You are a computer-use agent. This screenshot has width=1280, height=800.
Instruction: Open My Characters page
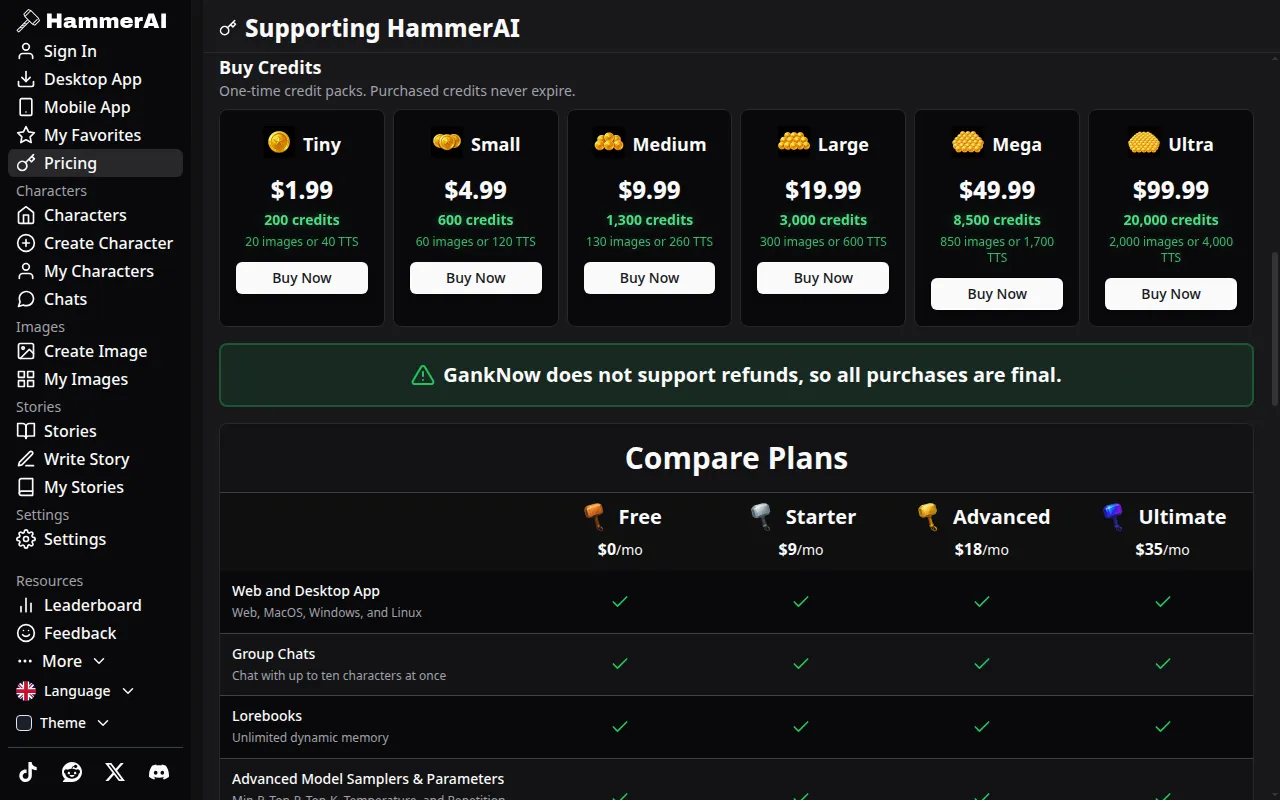click(95, 271)
